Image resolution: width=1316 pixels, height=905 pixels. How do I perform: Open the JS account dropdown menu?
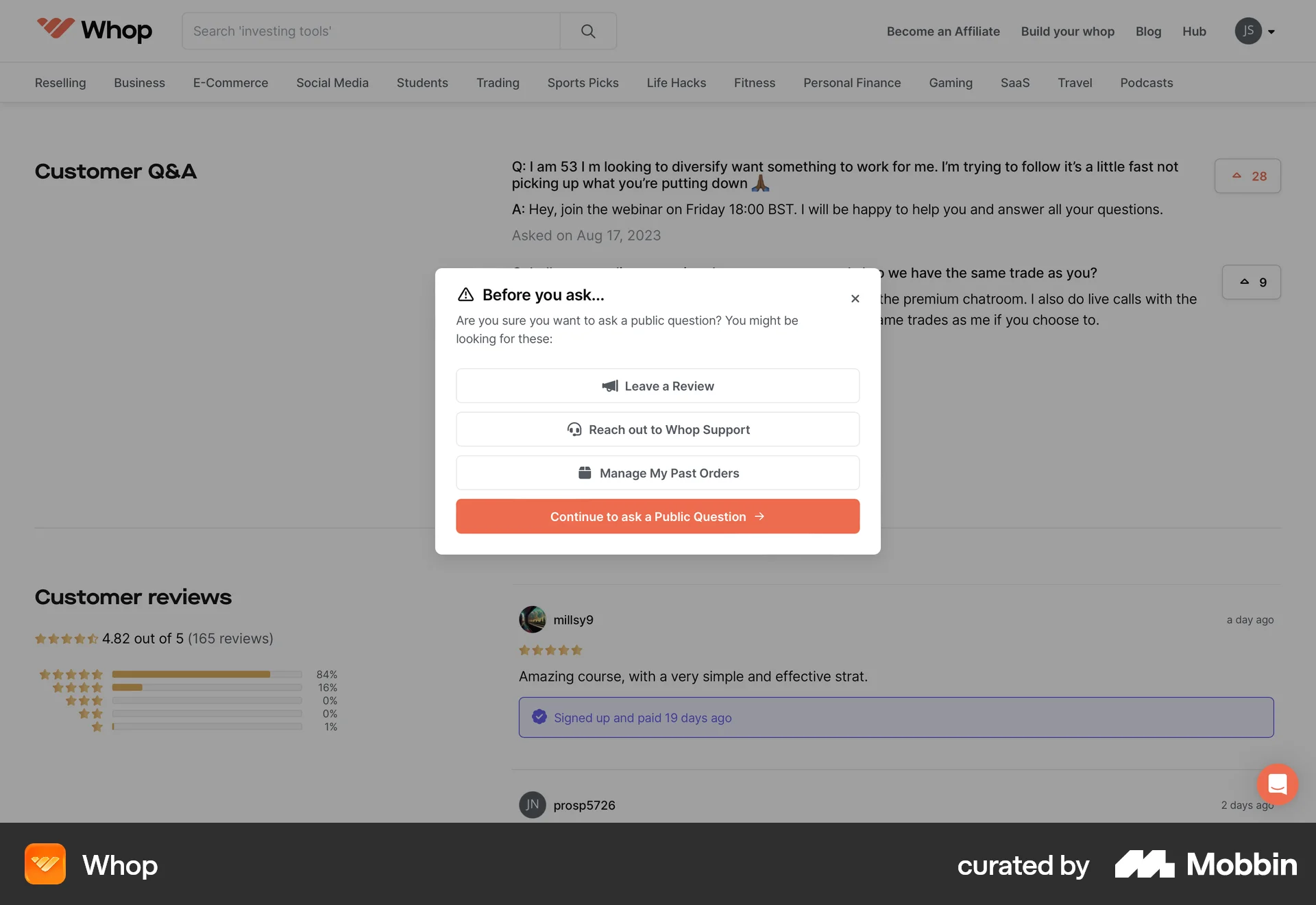pyautogui.click(x=1255, y=31)
